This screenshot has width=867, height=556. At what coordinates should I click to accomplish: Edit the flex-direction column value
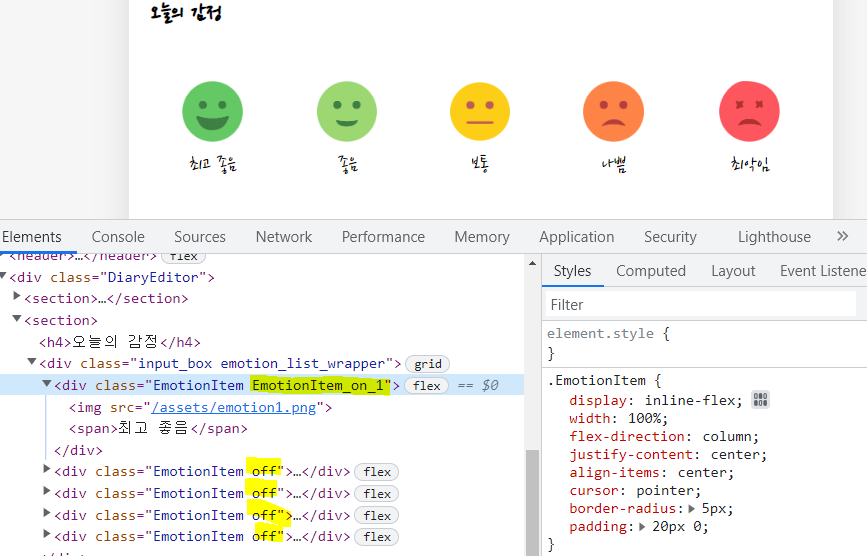click(x=727, y=437)
